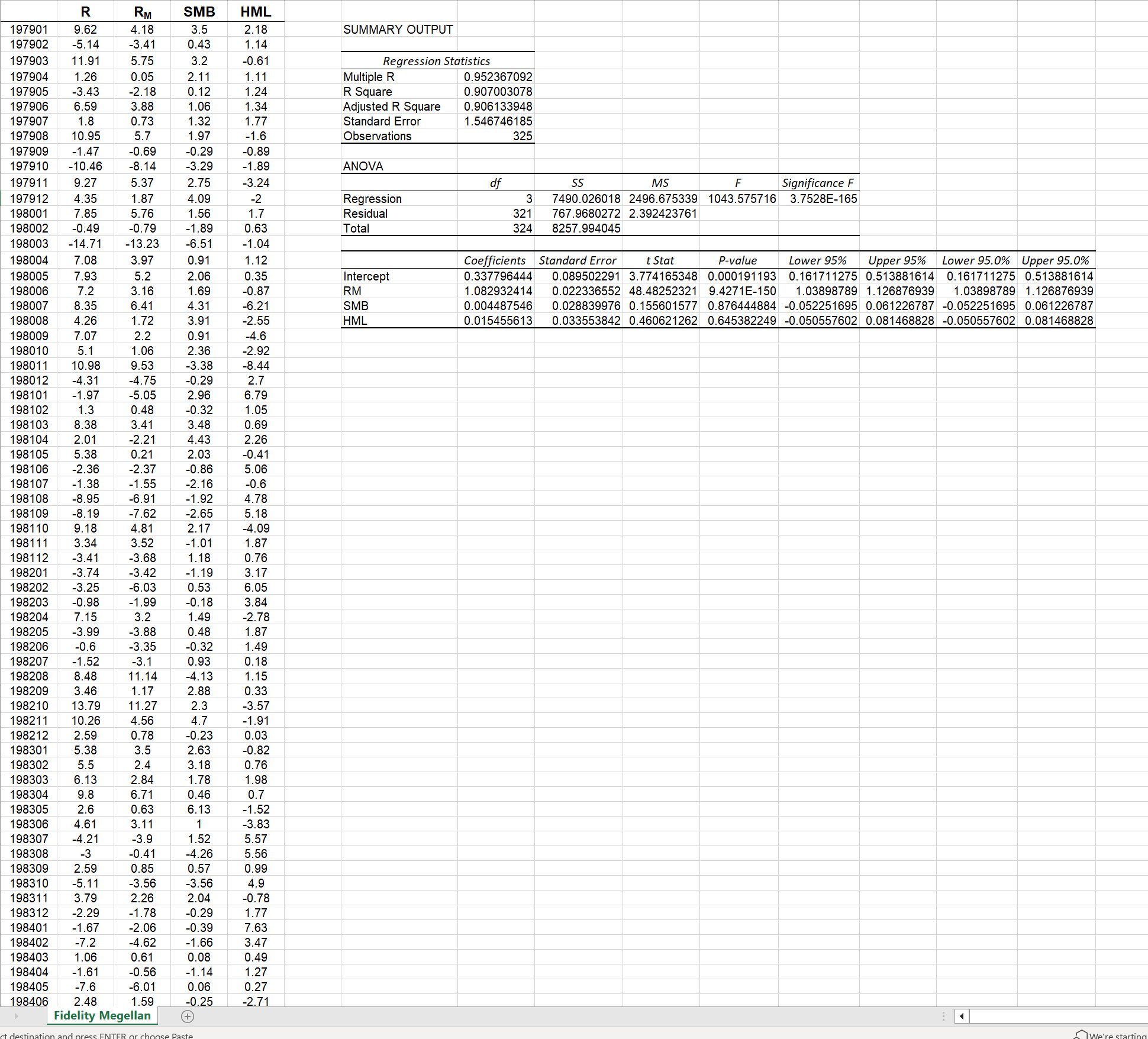Select the 197901 return value 9.62

click(x=87, y=29)
